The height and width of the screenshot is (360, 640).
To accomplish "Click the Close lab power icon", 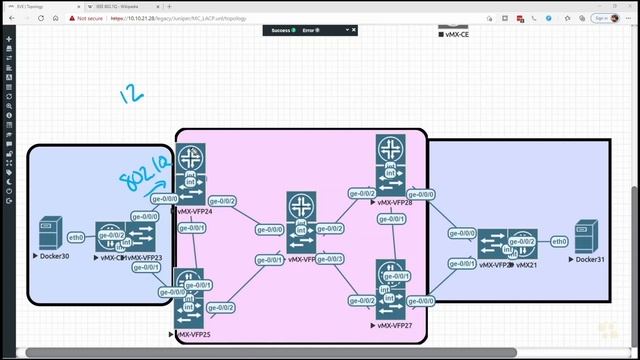I will click(9, 191).
